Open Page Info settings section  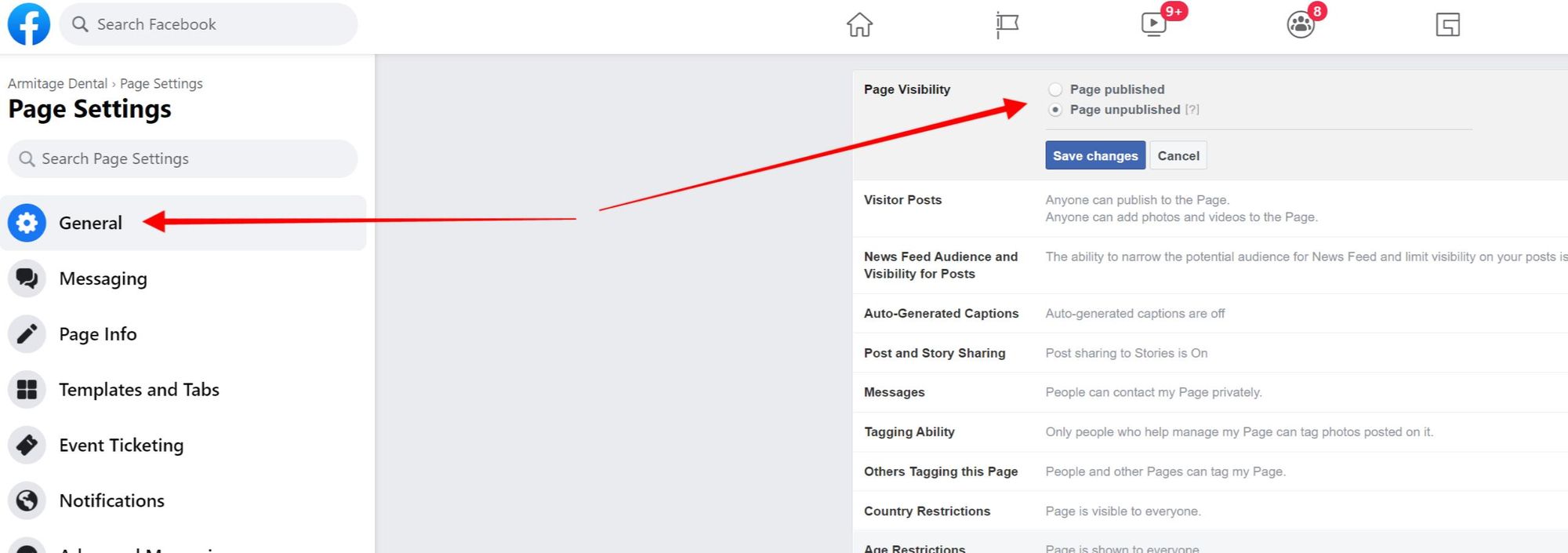(x=98, y=334)
